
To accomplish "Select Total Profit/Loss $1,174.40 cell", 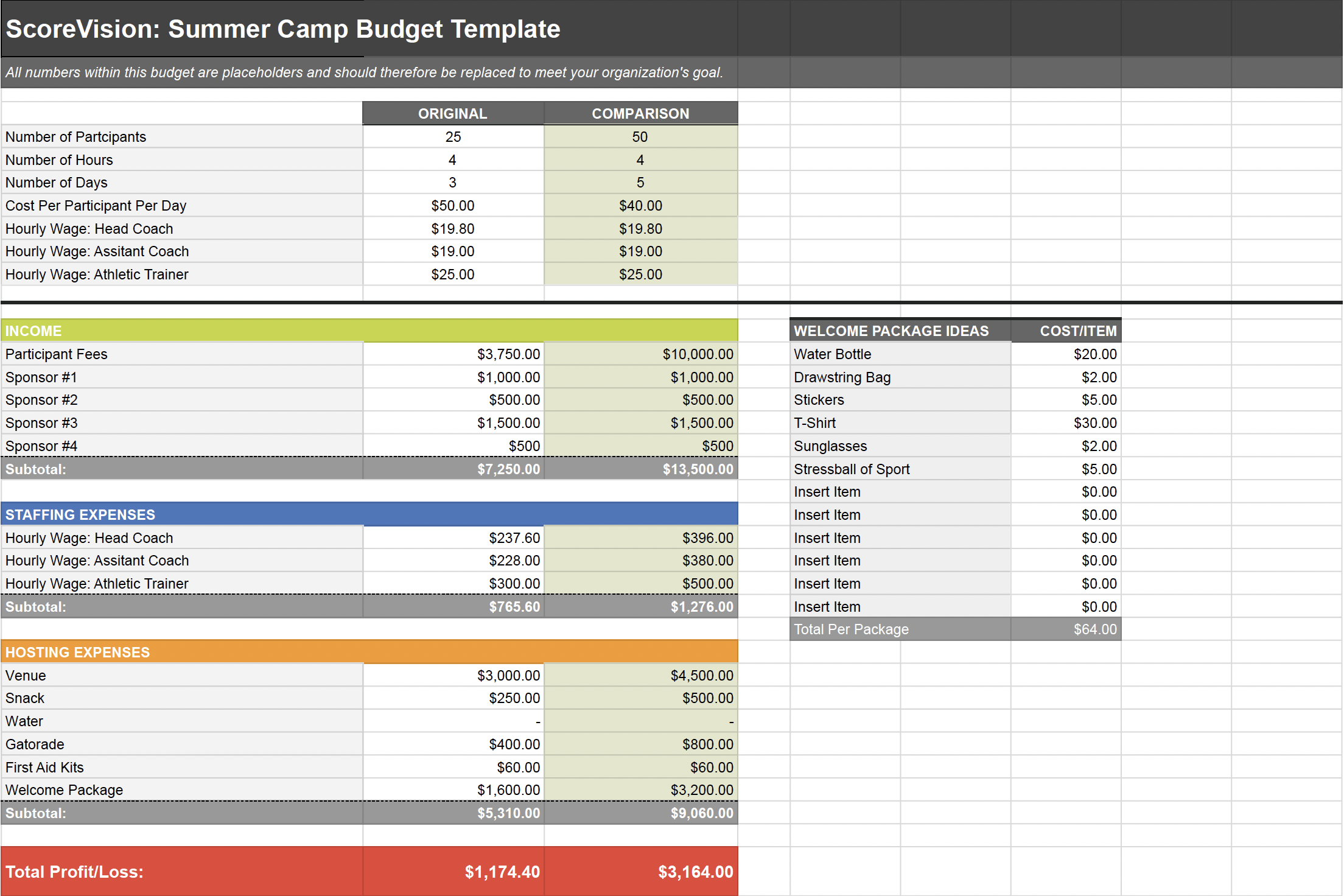I will 452,872.
